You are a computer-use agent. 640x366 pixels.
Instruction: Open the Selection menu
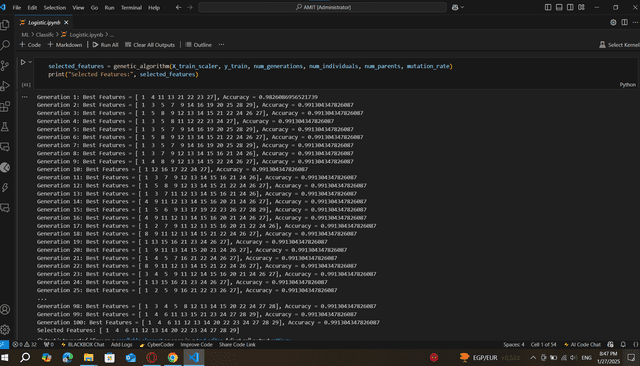[x=55, y=7]
